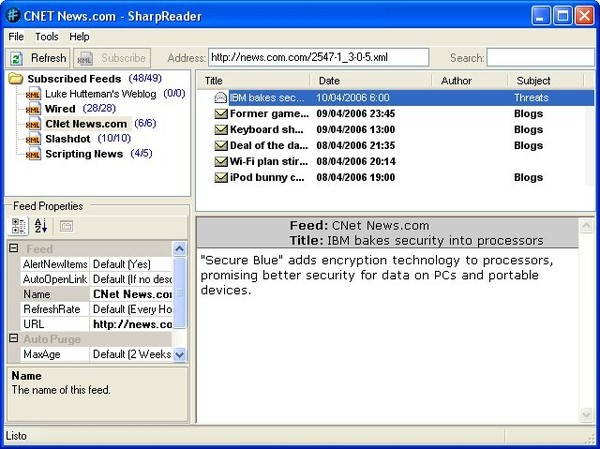The image size is (600, 449).
Task: Sort items by Subject column header
Action: coord(546,81)
